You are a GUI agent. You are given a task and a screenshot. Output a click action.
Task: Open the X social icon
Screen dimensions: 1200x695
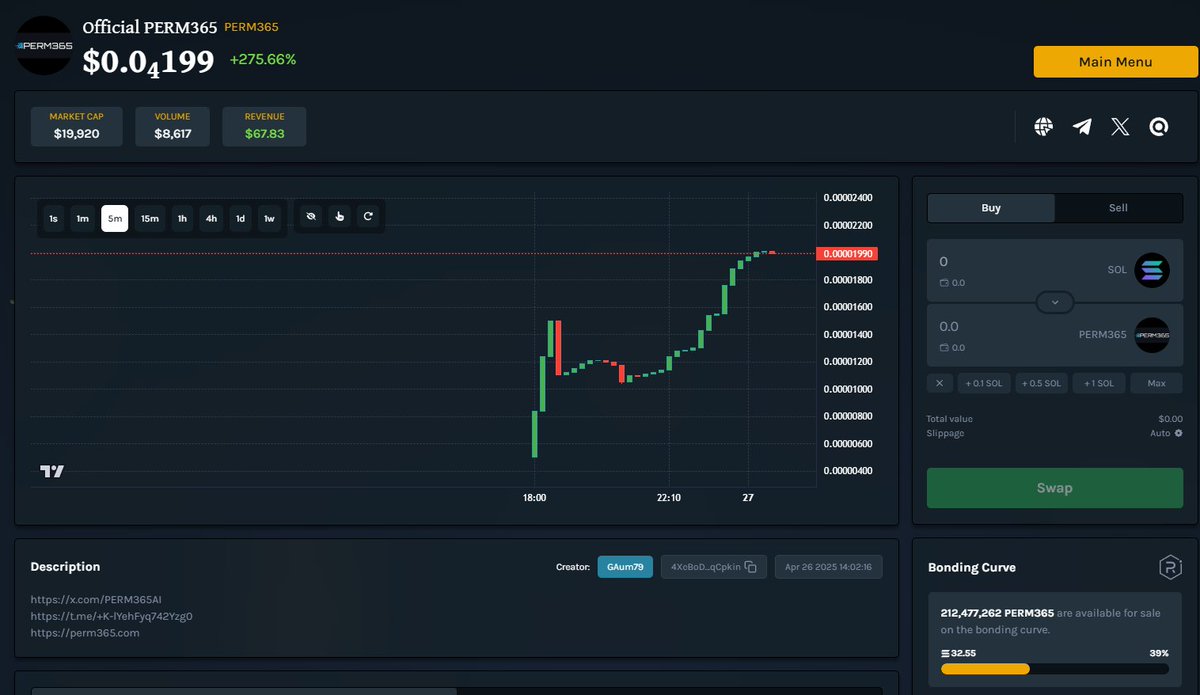(x=1120, y=126)
